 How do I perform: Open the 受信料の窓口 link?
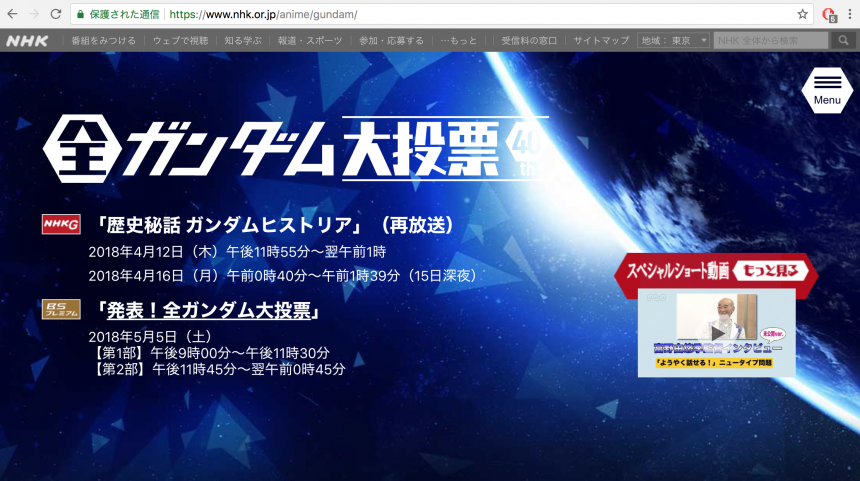[x=529, y=41]
